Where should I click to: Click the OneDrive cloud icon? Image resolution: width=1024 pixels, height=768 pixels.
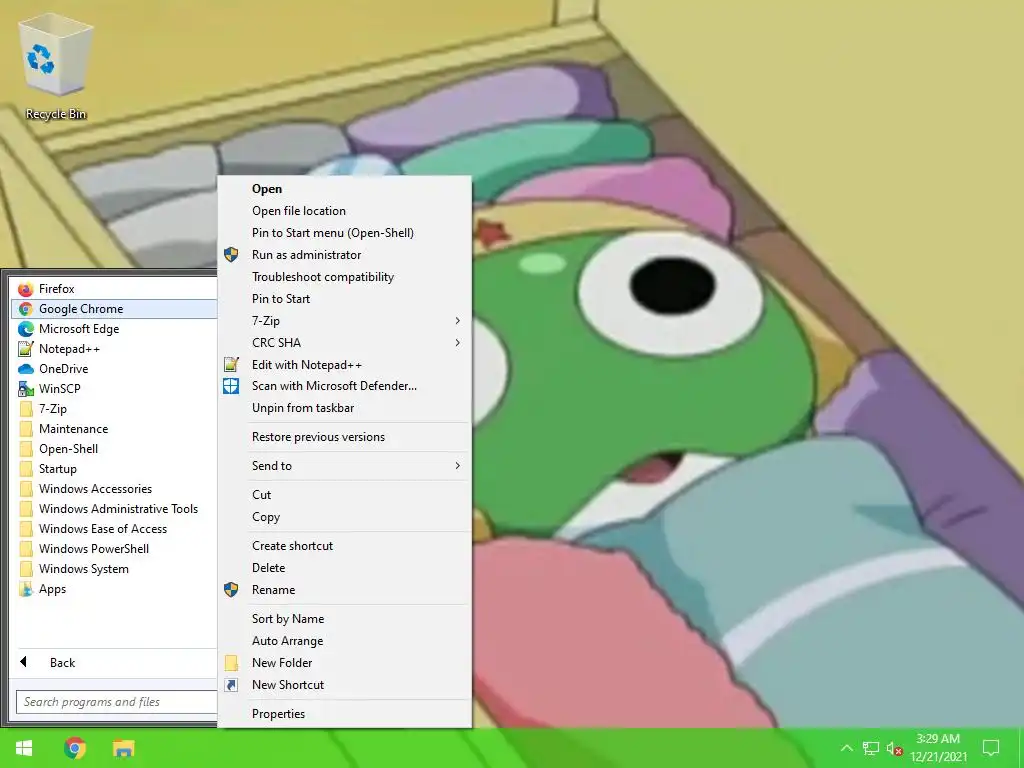pos(25,369)
